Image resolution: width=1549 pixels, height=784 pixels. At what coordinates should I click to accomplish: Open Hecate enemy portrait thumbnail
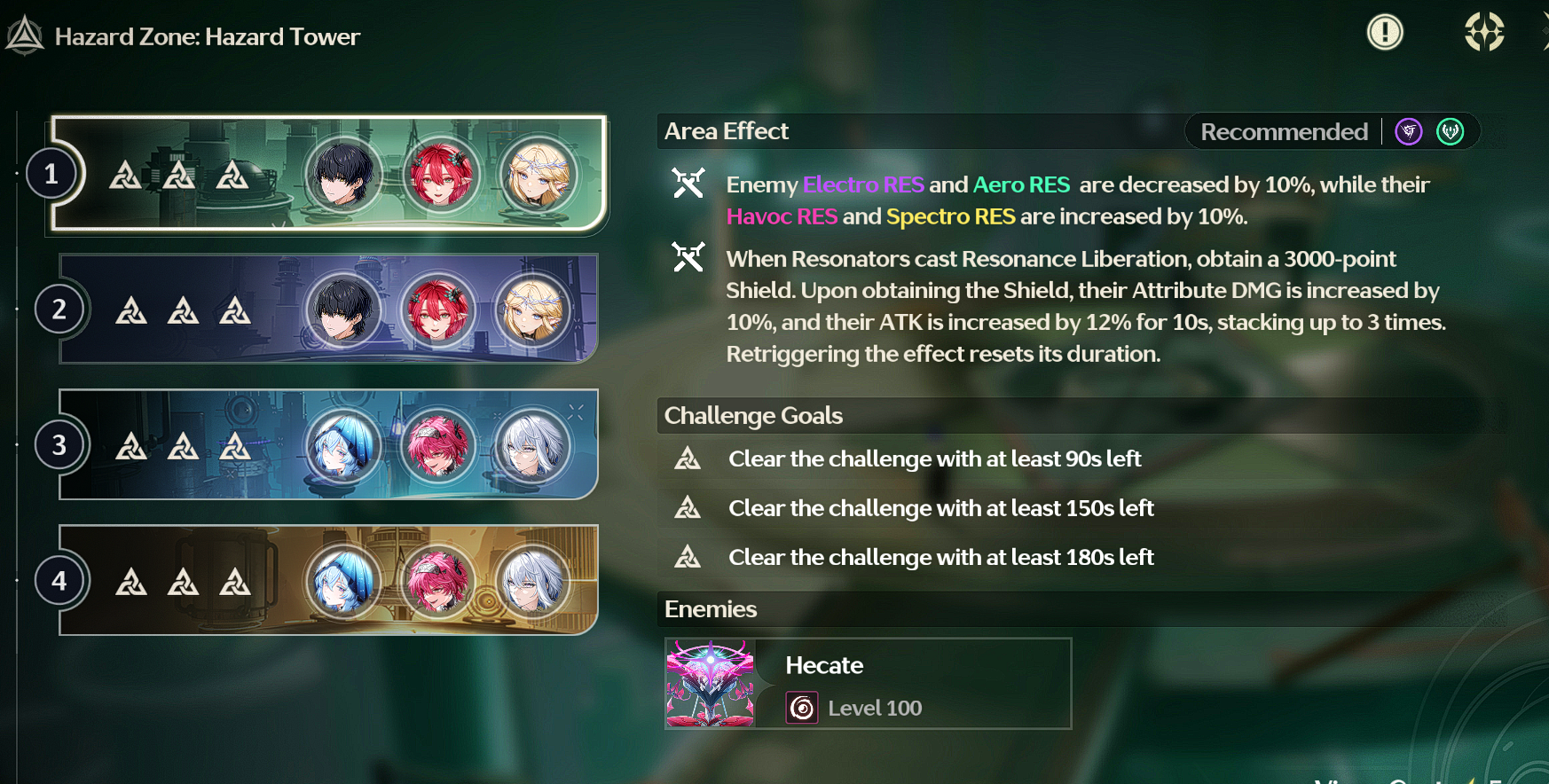710,684
